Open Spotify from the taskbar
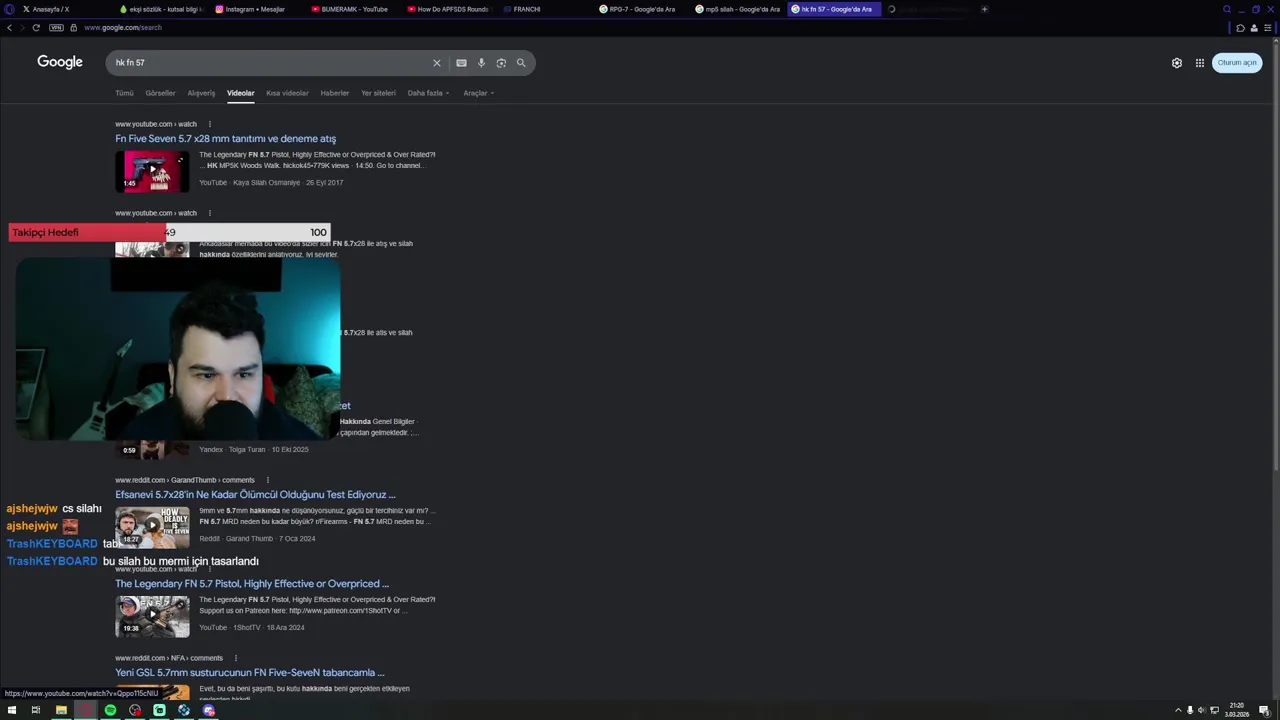 click(110, 710)
